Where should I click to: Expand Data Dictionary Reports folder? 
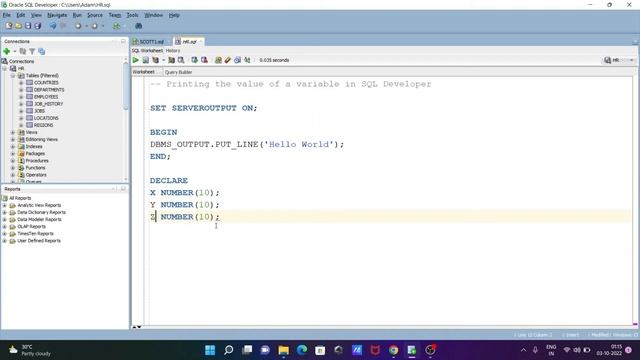point(4,212)
